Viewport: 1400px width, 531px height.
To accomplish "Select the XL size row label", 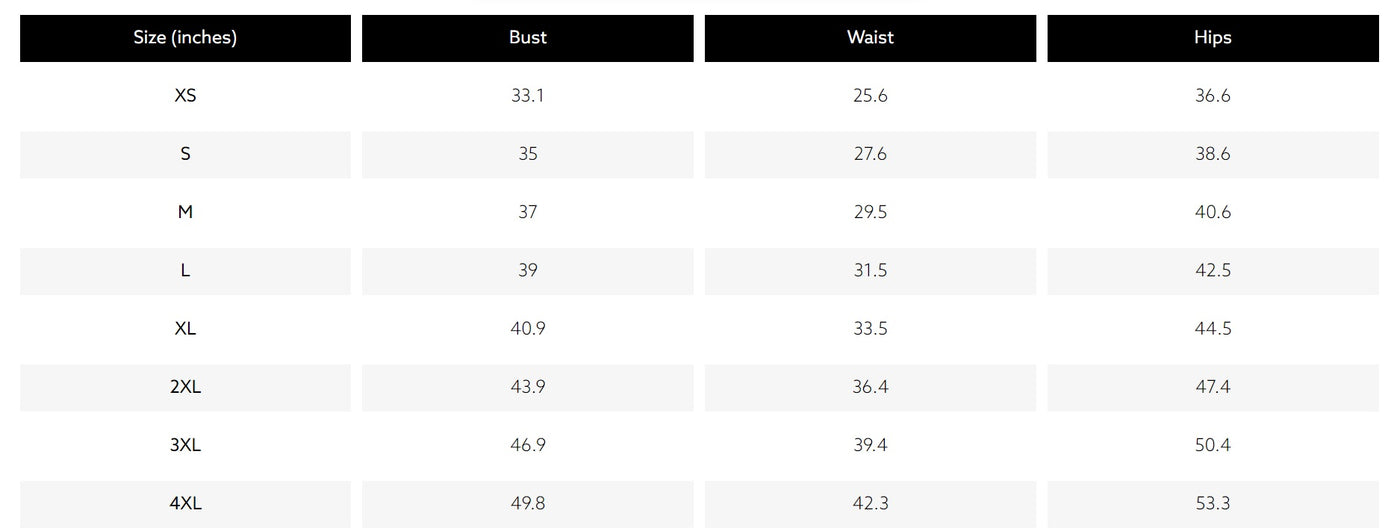I will (x=185, y=328).
